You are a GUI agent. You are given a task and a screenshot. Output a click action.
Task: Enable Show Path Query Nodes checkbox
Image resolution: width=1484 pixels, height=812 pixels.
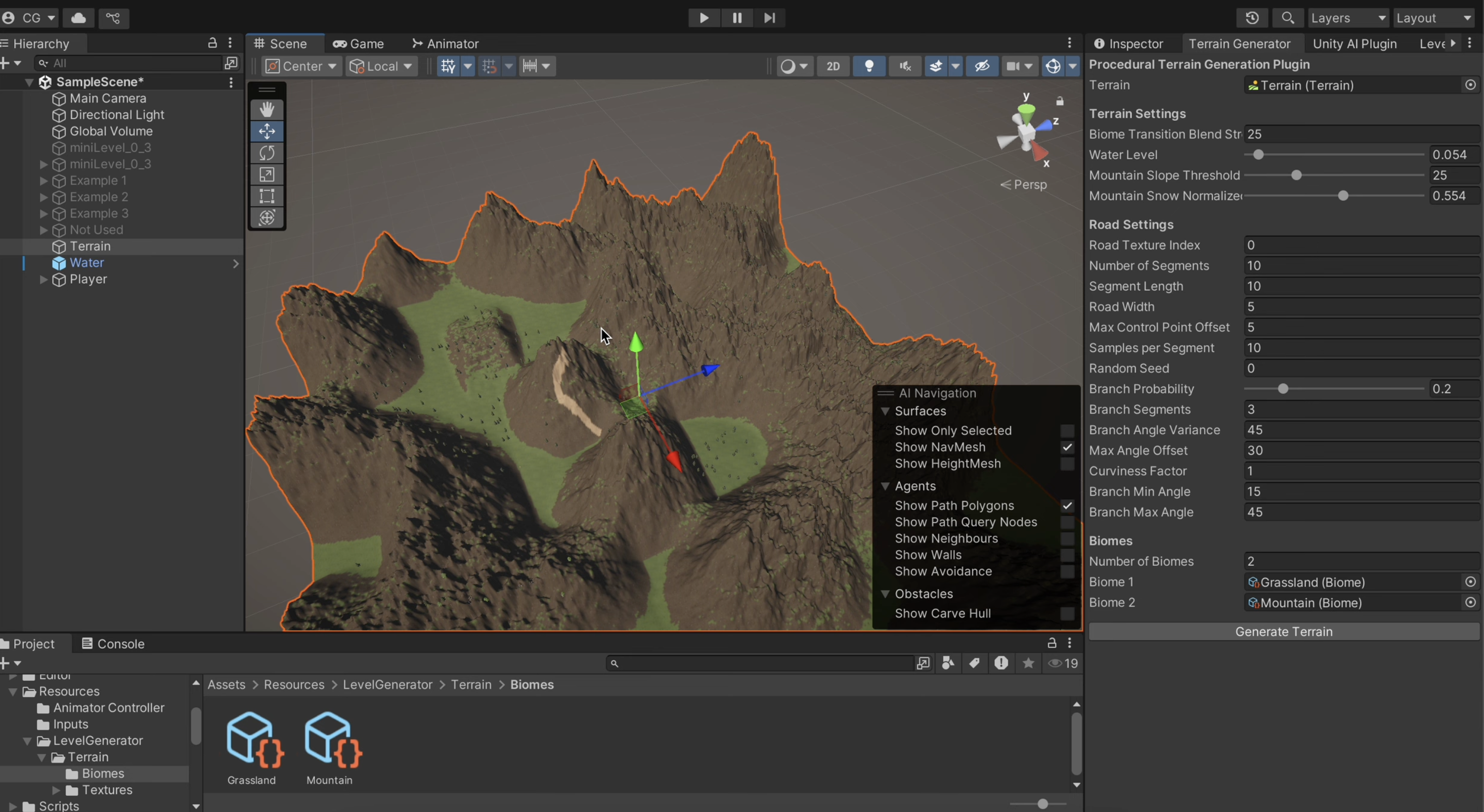click(x=1067, y=522)
